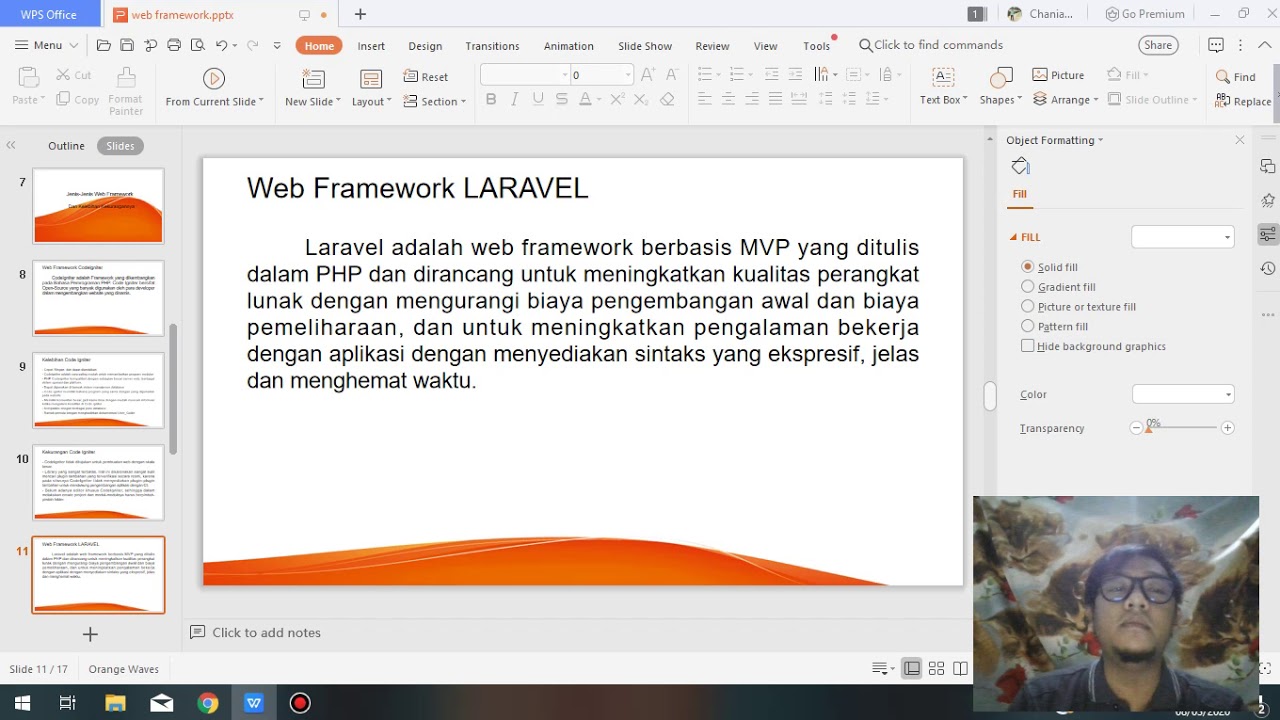Increase transparency with plus button

(x=1227, y=428)
